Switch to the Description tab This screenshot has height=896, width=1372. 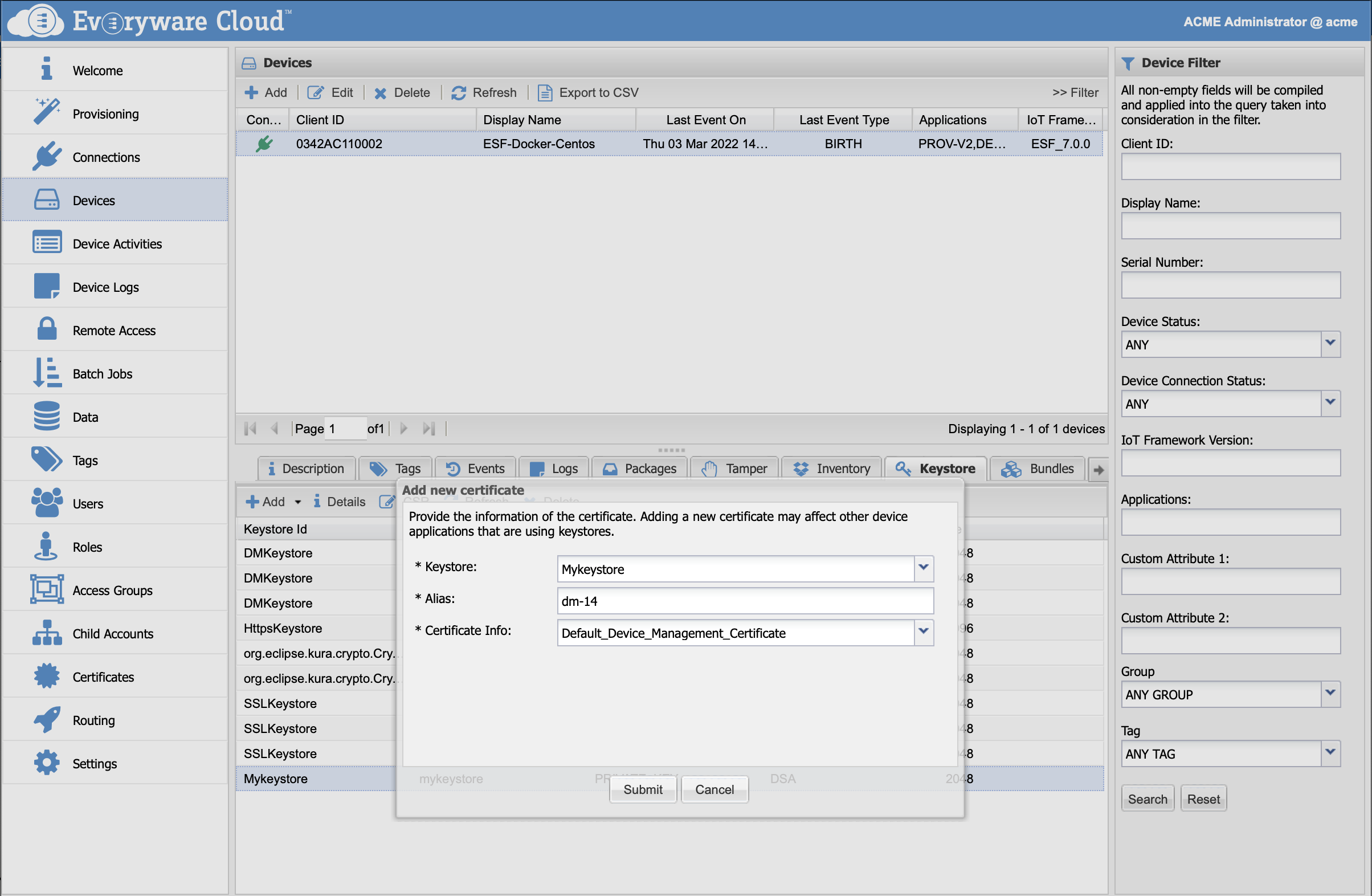pos(306,468)
